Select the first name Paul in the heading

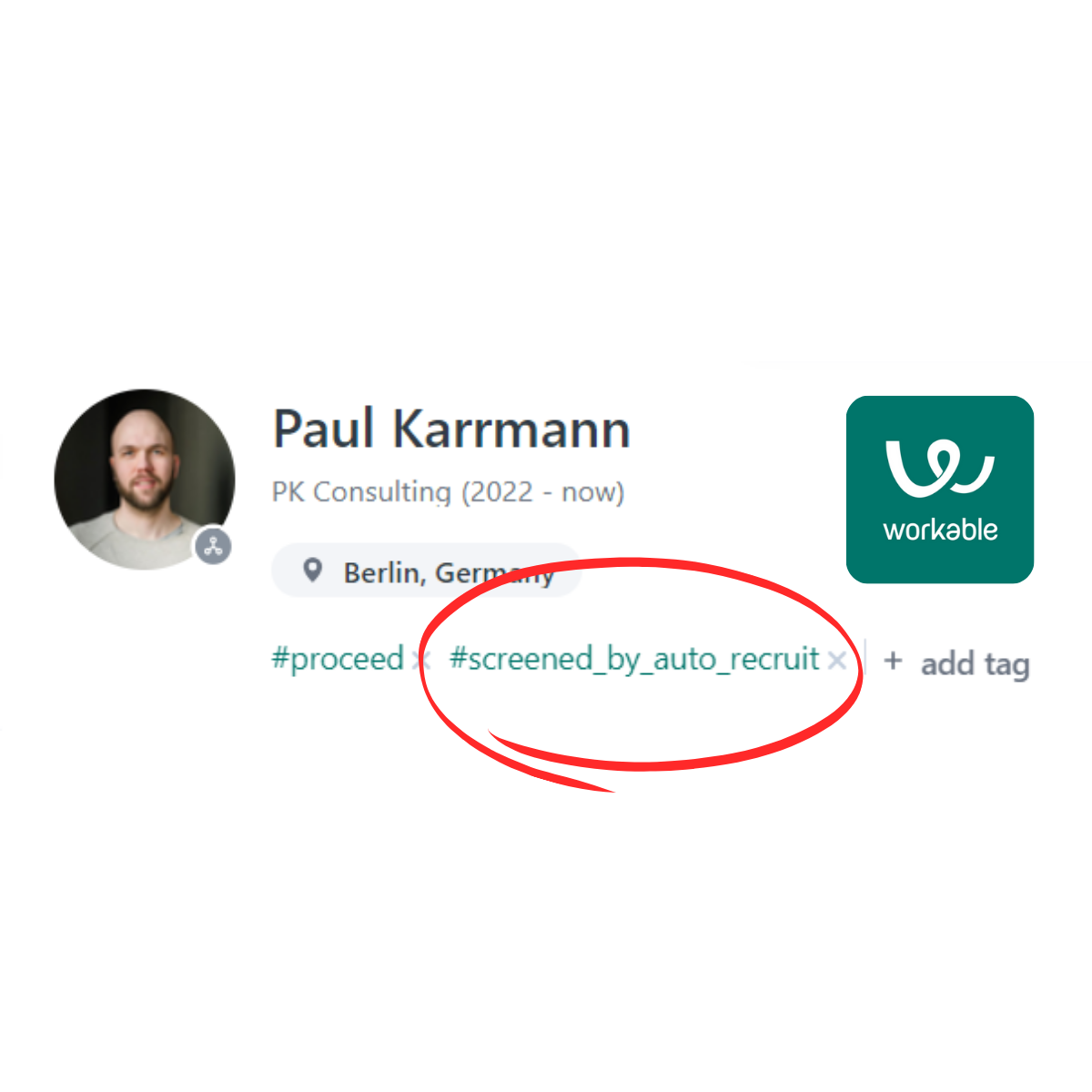click(x=324, y=429)
